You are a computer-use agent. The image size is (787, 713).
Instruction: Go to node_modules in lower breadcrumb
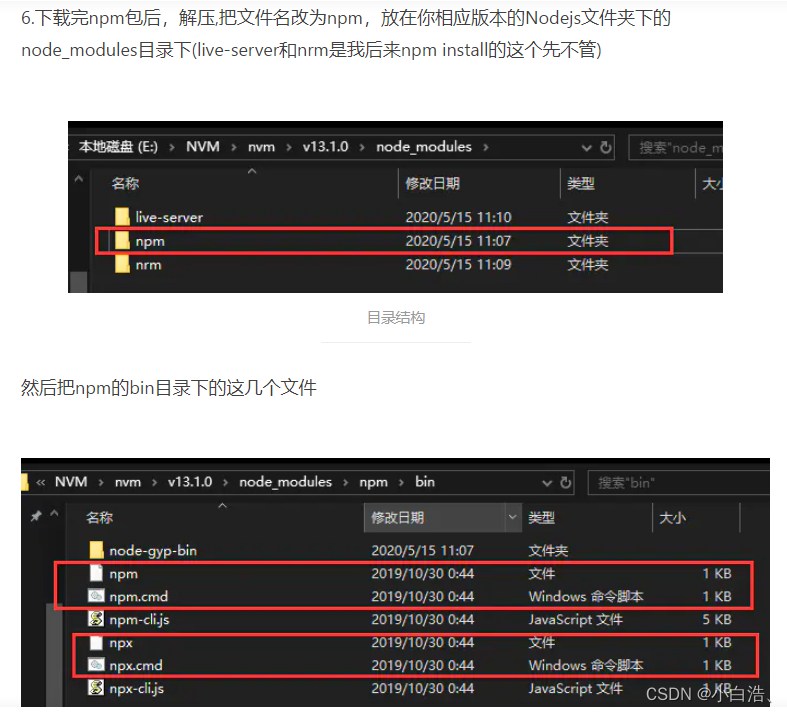tap(286, 482)
